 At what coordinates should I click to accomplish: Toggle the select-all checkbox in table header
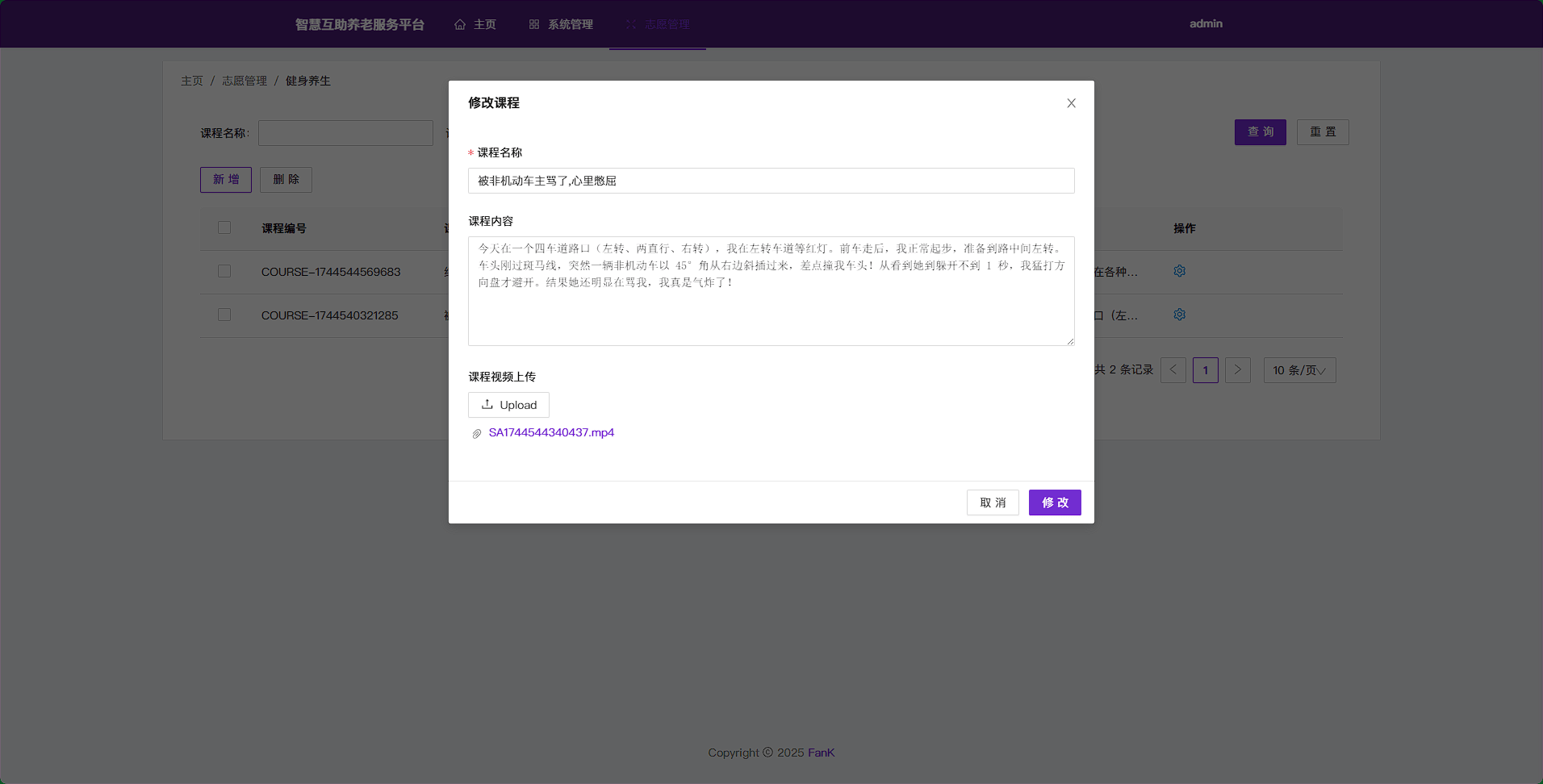pos(224,227)
